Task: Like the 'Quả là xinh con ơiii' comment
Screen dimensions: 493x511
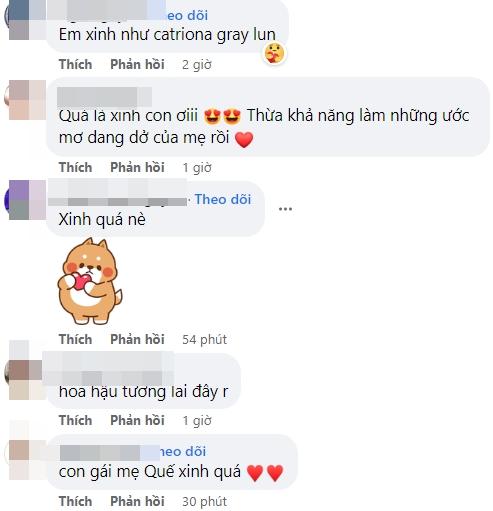Action: [75, 167]
